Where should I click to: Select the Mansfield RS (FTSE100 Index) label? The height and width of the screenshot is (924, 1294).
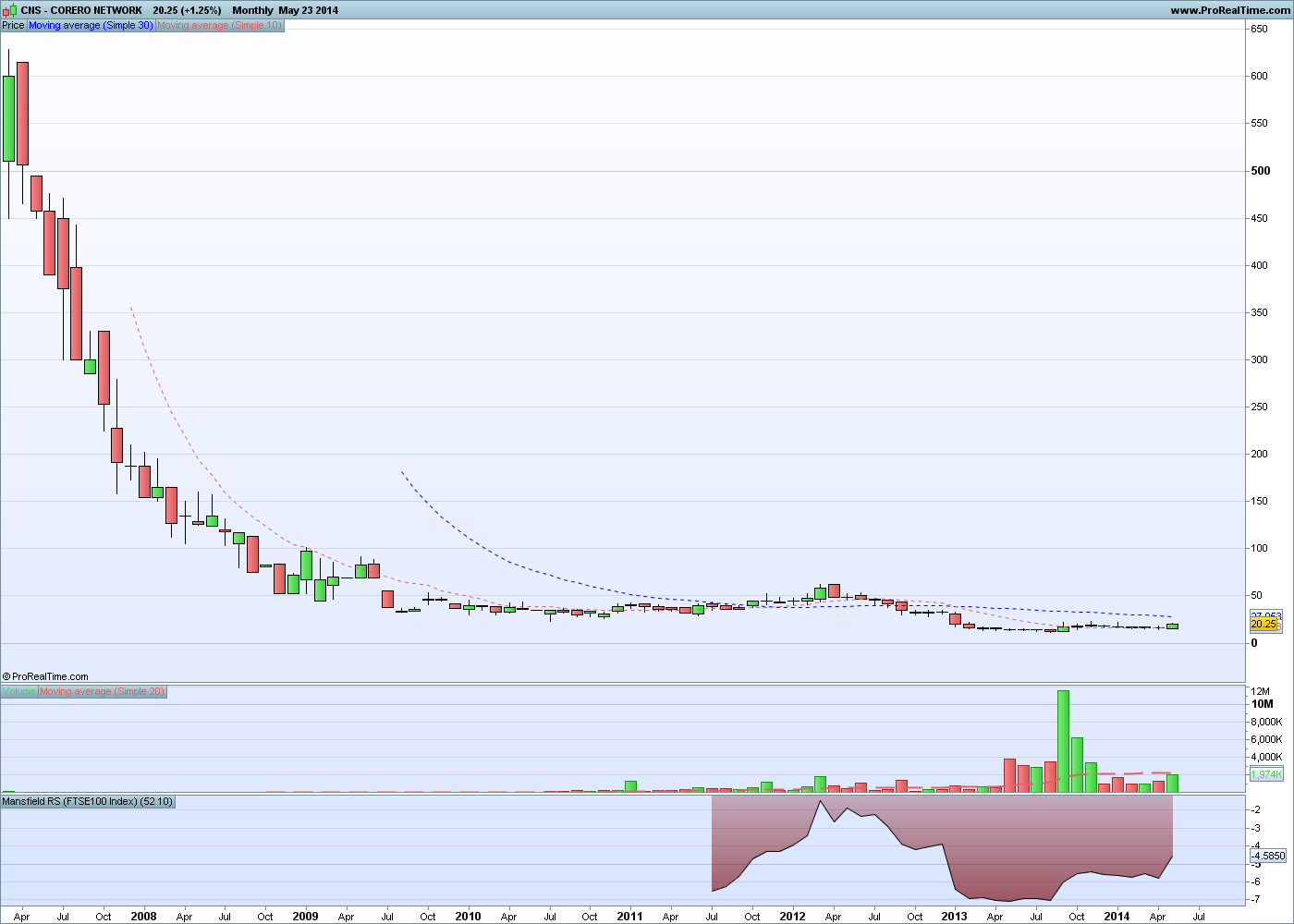point(88,801)
